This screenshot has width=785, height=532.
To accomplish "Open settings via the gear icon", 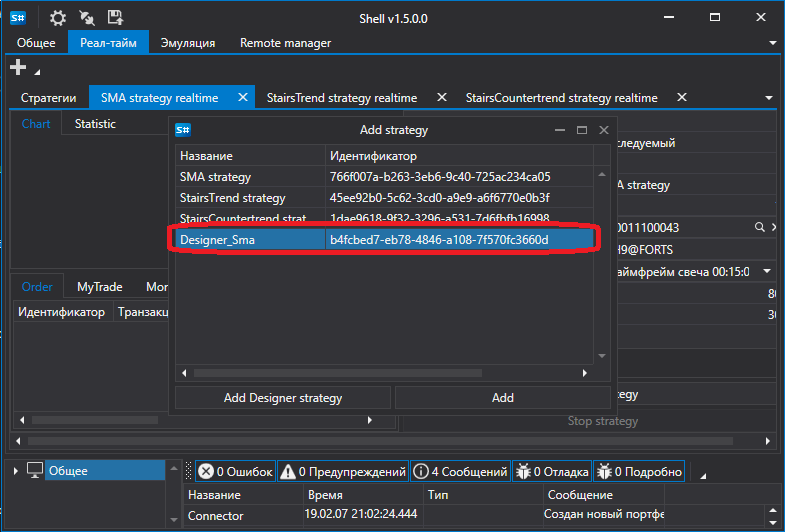I will [58, 19].
